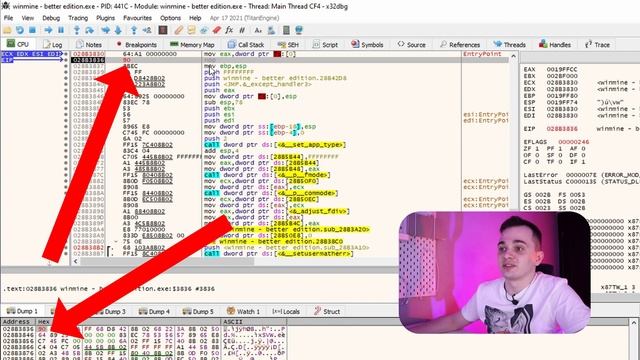Open the Help menu
Screen dimensions: 640x360
click(195, 18)
